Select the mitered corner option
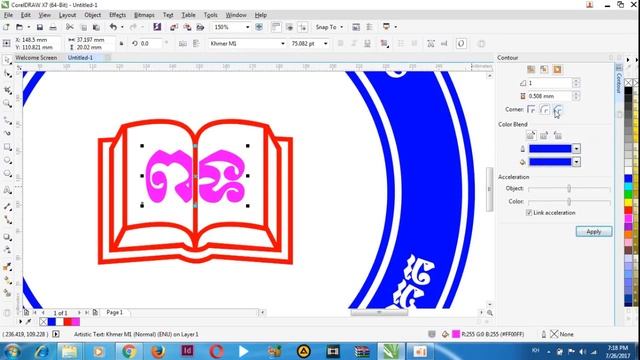Viewport: 640px width, 360px height. (x=531, y=109)
